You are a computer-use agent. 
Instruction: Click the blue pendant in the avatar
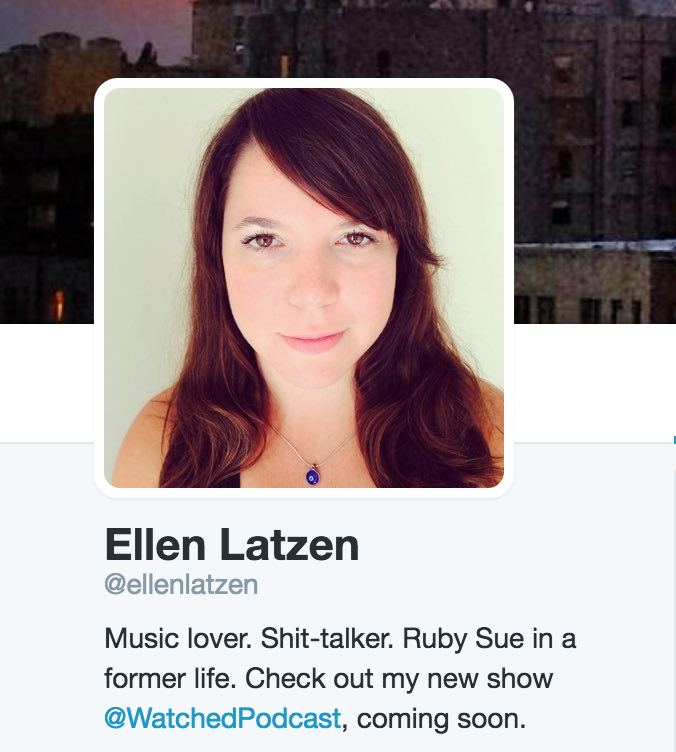(312, 476)
